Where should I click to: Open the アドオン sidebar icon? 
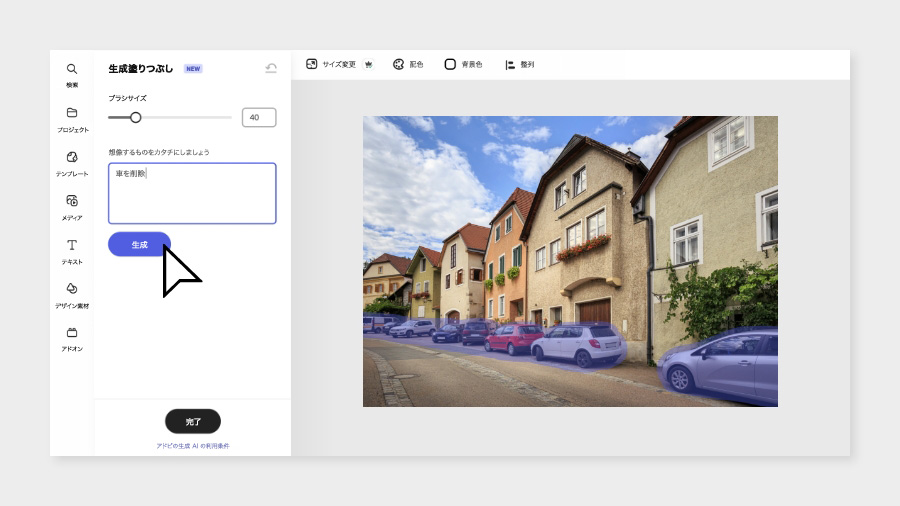tap(72, 333)
